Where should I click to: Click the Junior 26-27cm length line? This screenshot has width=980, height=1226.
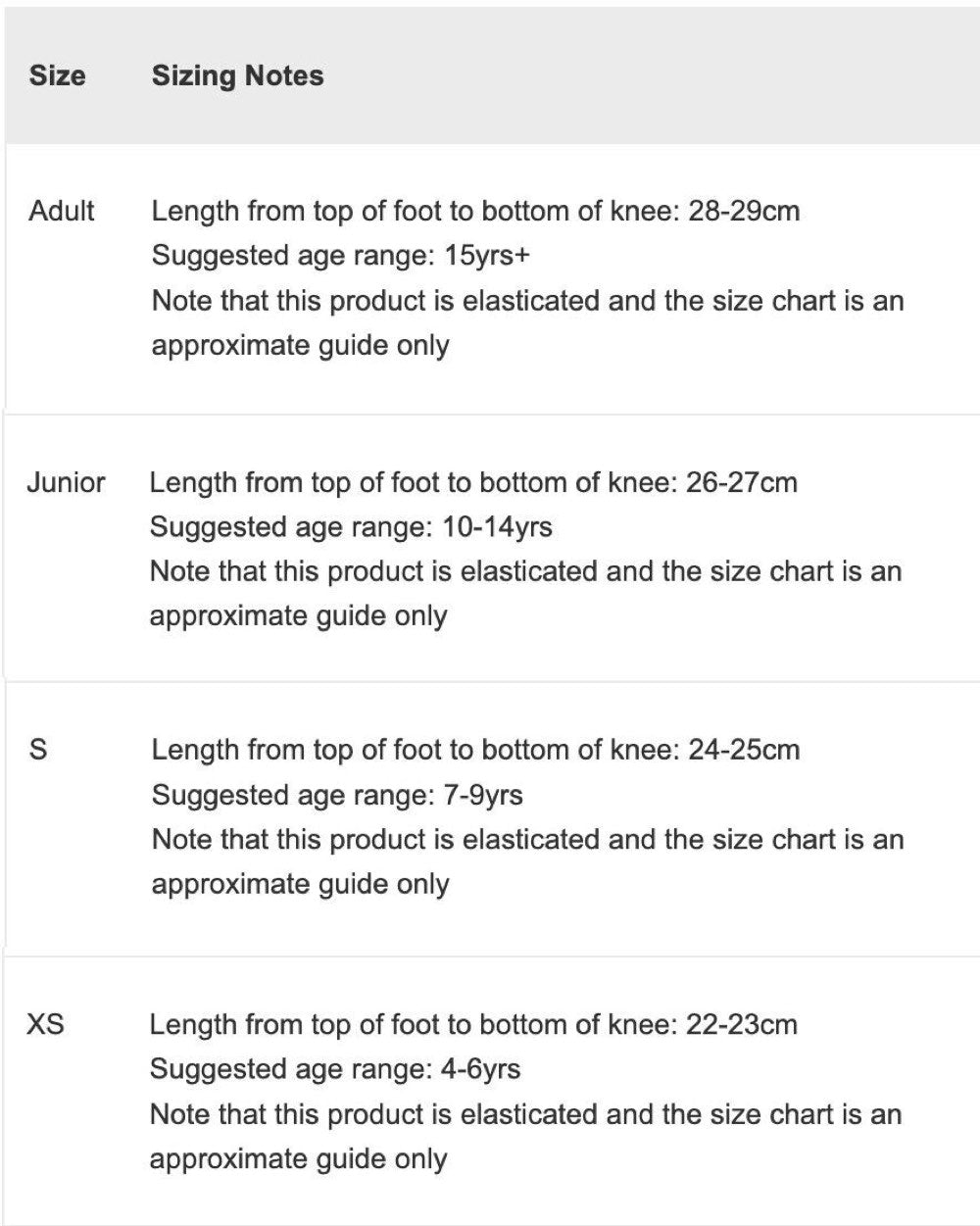click(x=473, y=482)
